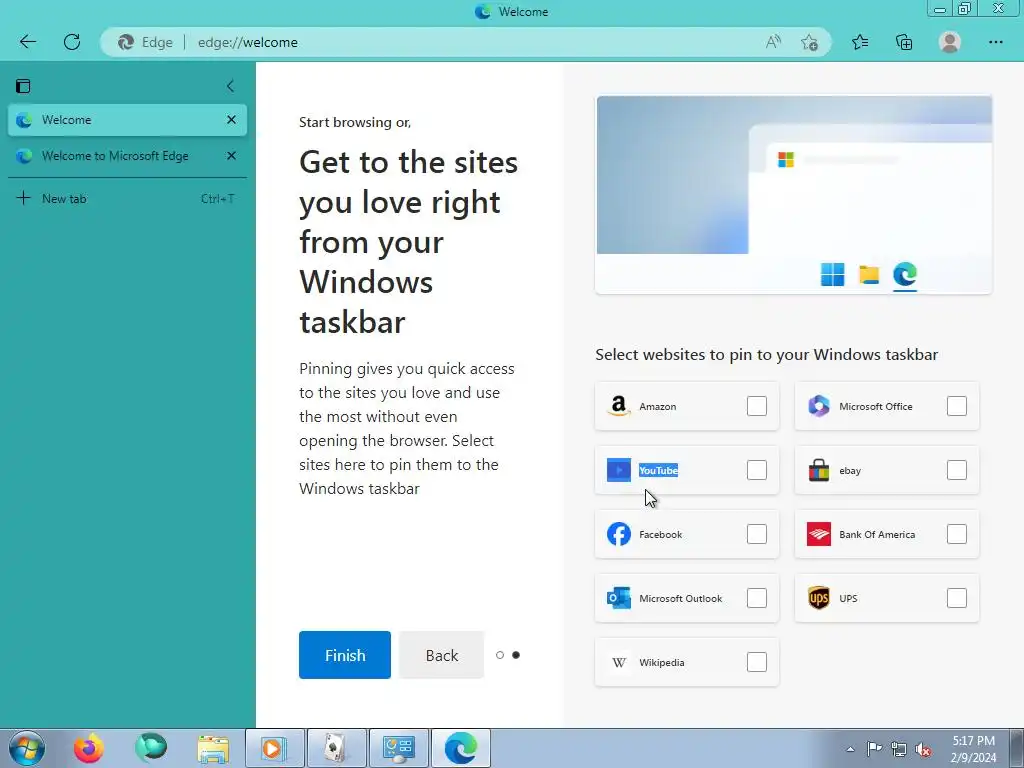Click the Facebook logo icon

click(618, 534)
